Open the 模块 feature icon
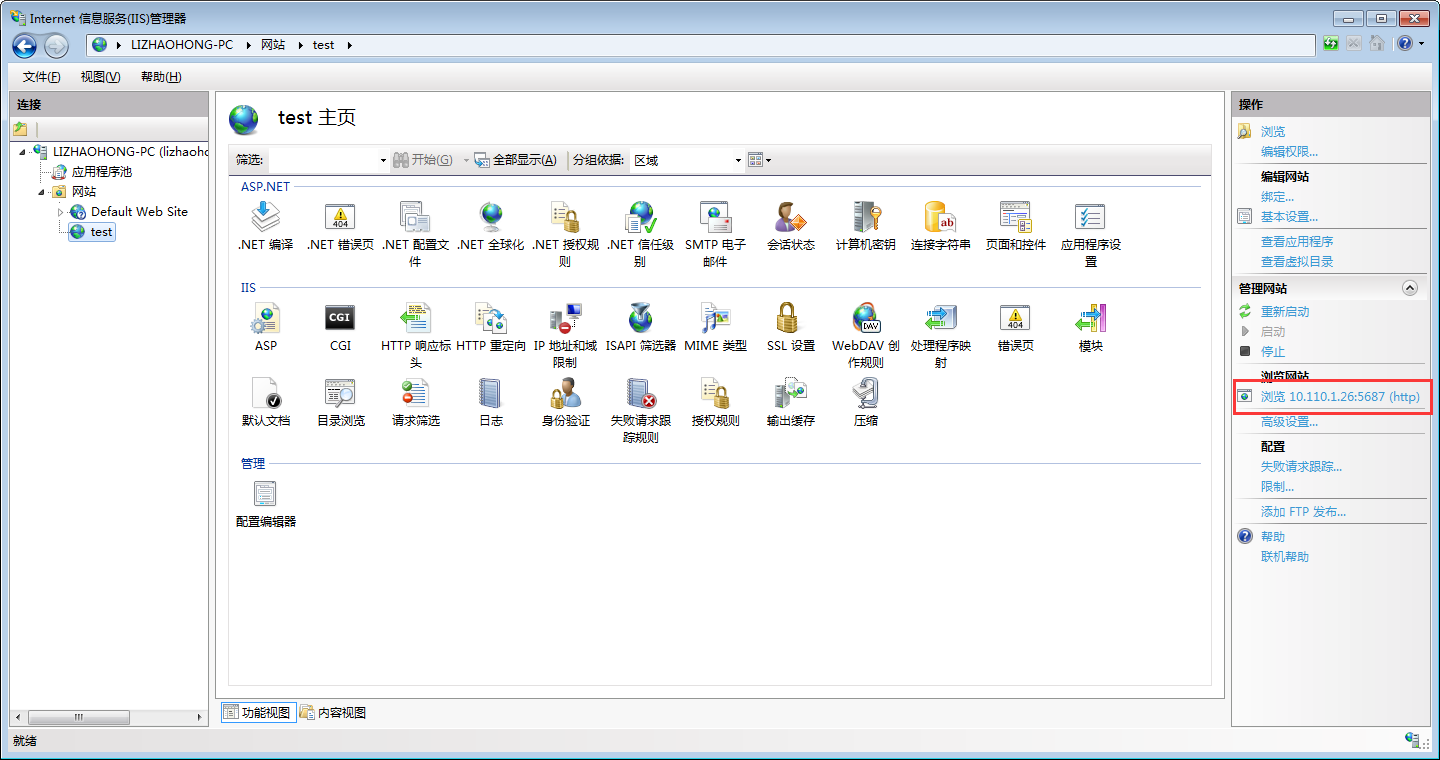This screenshot has width=1440, height=760. coord(1090,318)
